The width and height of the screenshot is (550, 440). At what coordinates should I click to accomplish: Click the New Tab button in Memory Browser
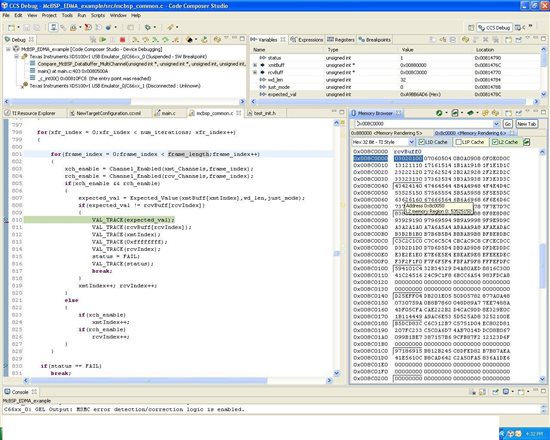(527, 124)
